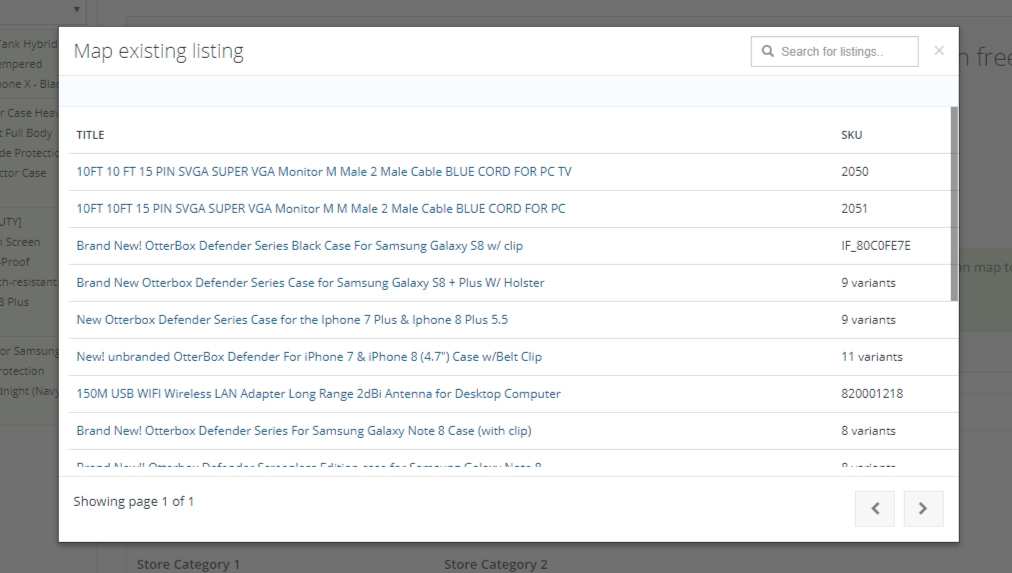Select Otterbox Defender Galaxy S8 + Plus W/ Holster listing
Viewport: 1012px width, 573px height.
[x=310, y=283]
